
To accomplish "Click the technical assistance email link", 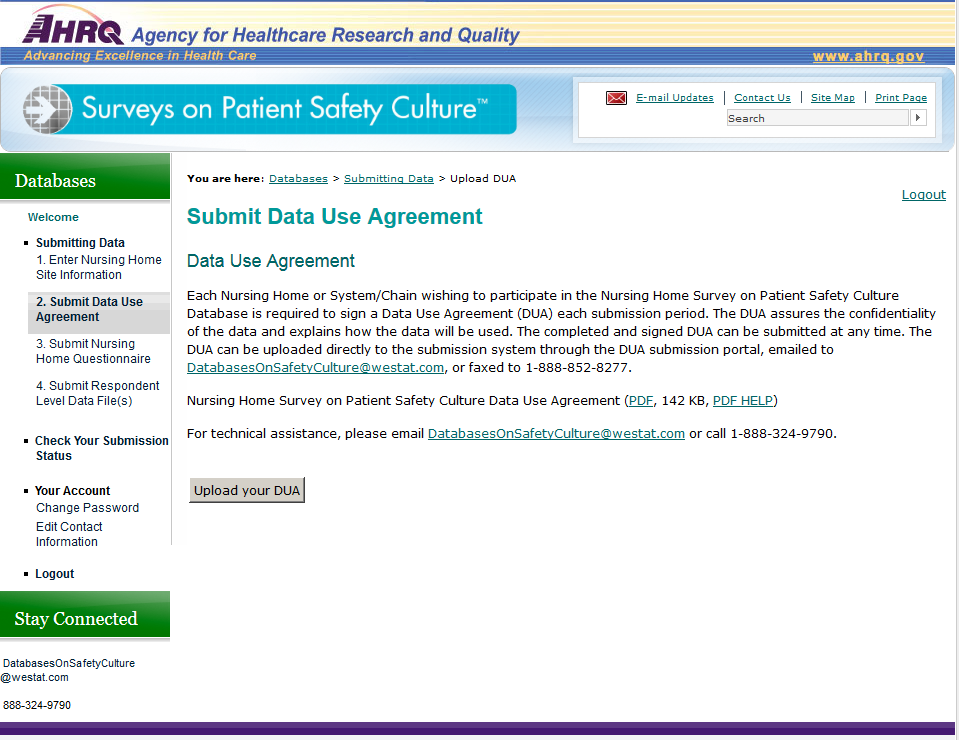I will (x=556, y=434).
